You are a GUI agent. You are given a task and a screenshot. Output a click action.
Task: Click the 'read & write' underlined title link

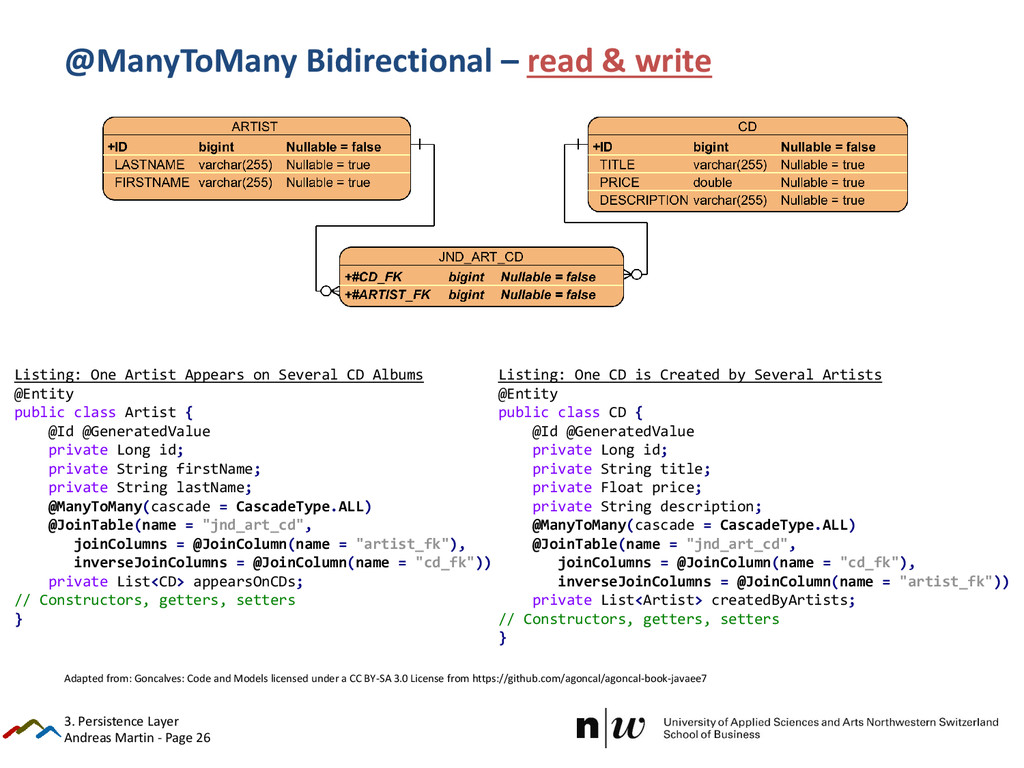(x=619, y=61)
